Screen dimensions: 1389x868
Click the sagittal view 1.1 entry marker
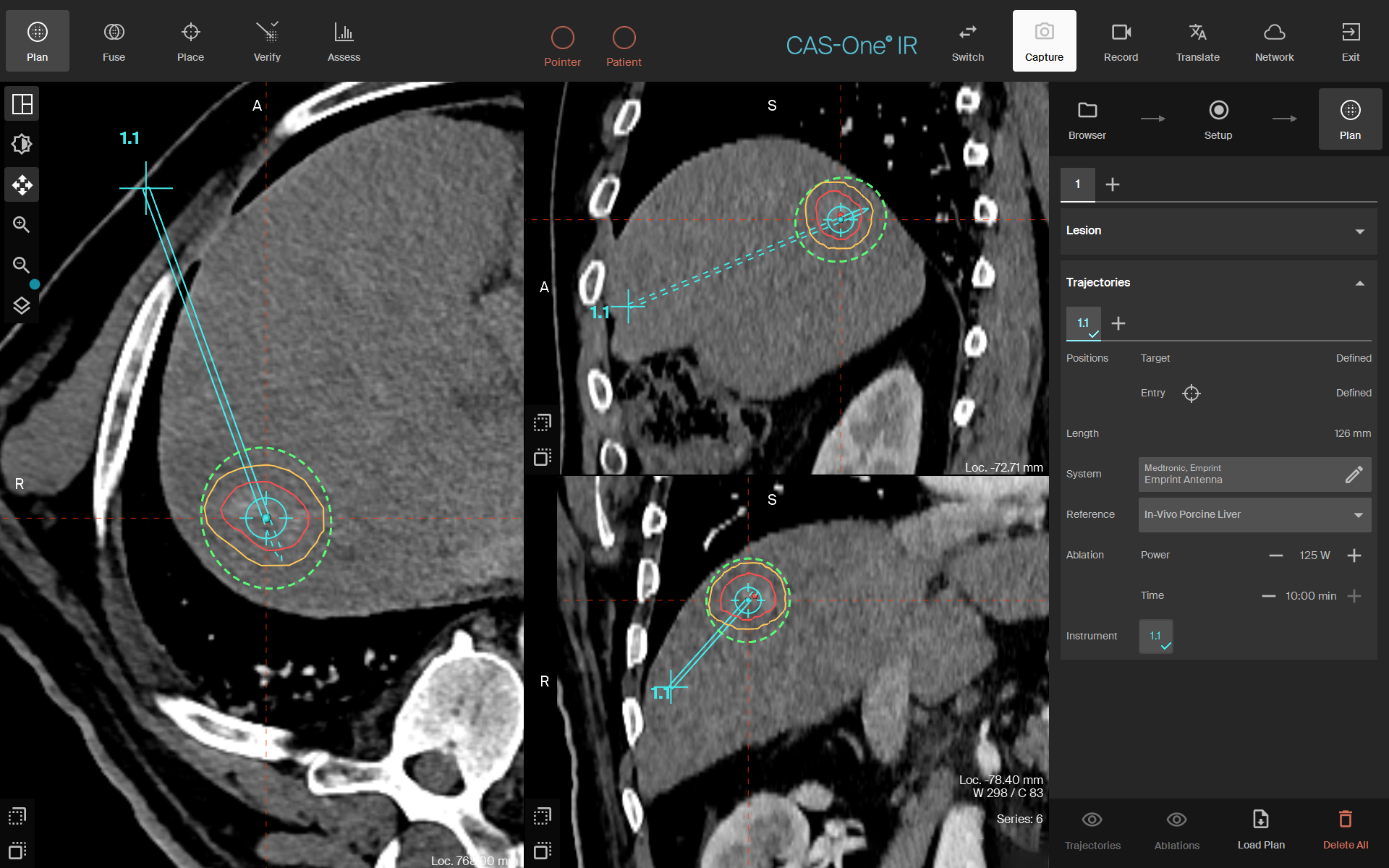coord(628,306)
